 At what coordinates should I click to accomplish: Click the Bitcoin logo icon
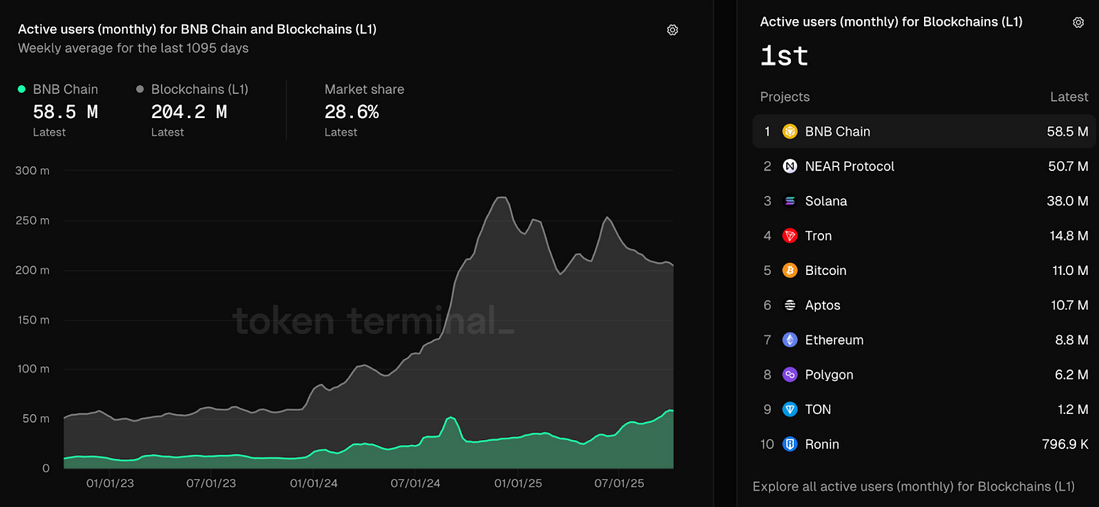790,271
